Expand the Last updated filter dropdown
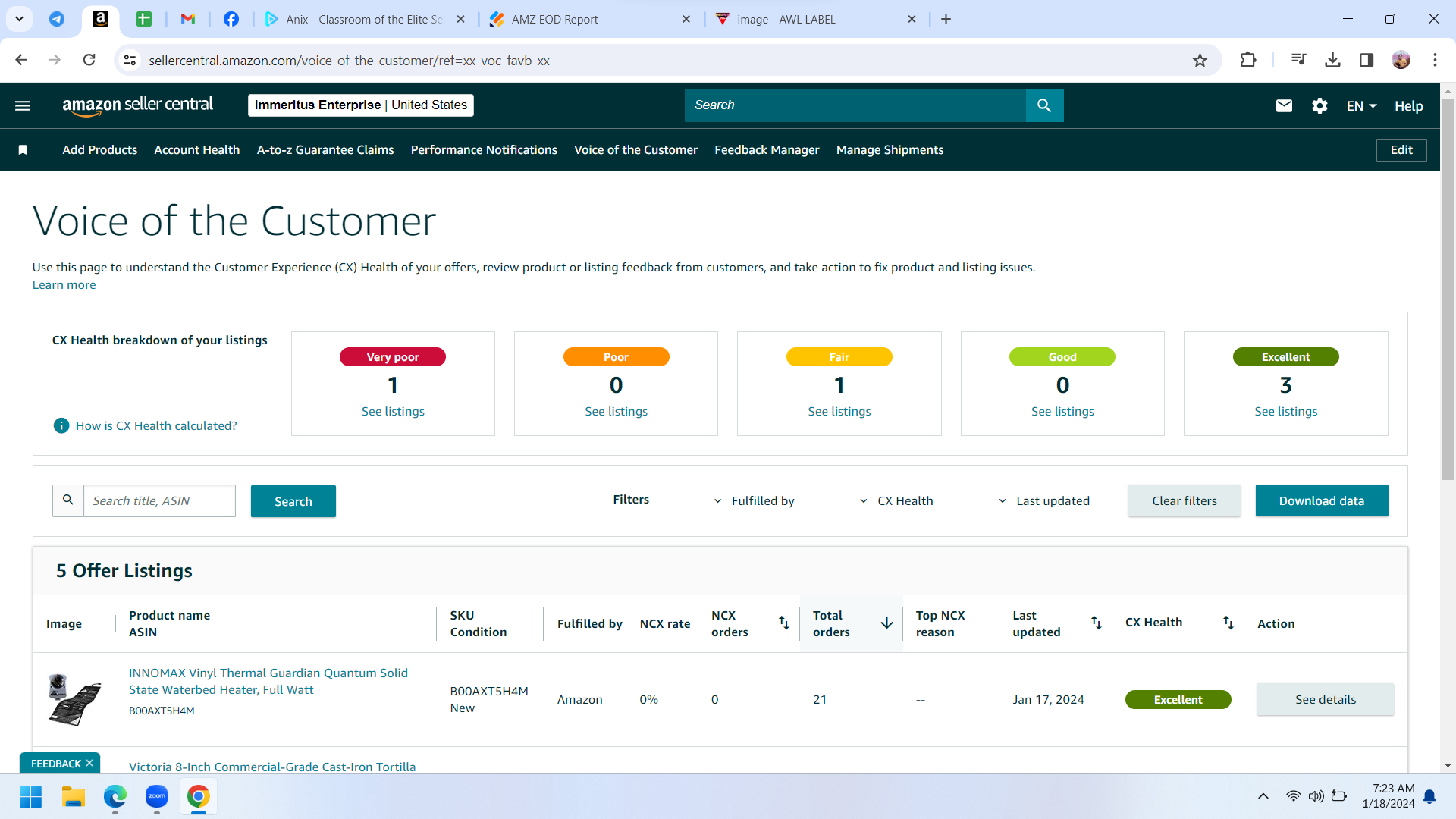1456x819 pixels. [x=1043, y=501]
